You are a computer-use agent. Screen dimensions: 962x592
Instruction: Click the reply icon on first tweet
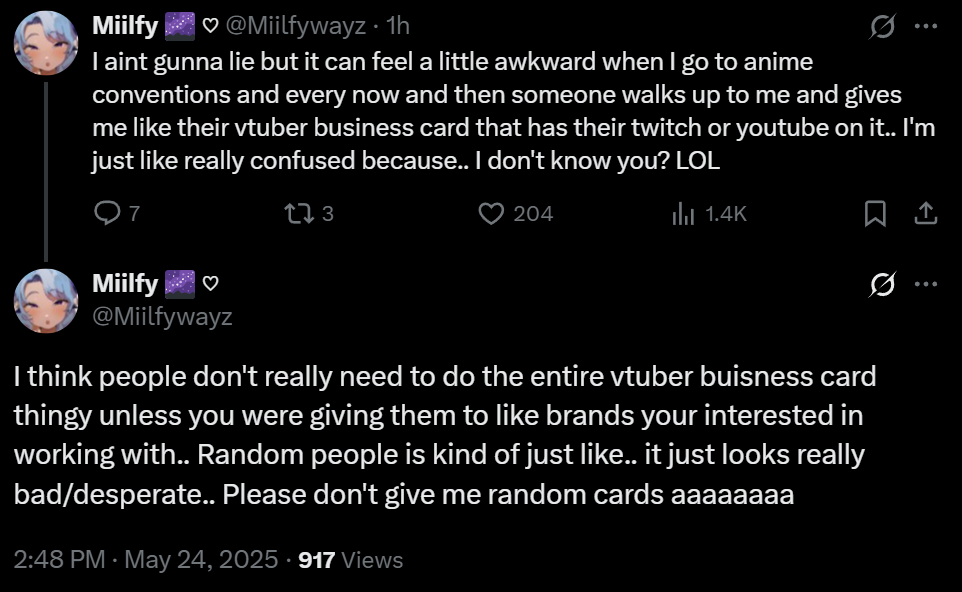106,214
